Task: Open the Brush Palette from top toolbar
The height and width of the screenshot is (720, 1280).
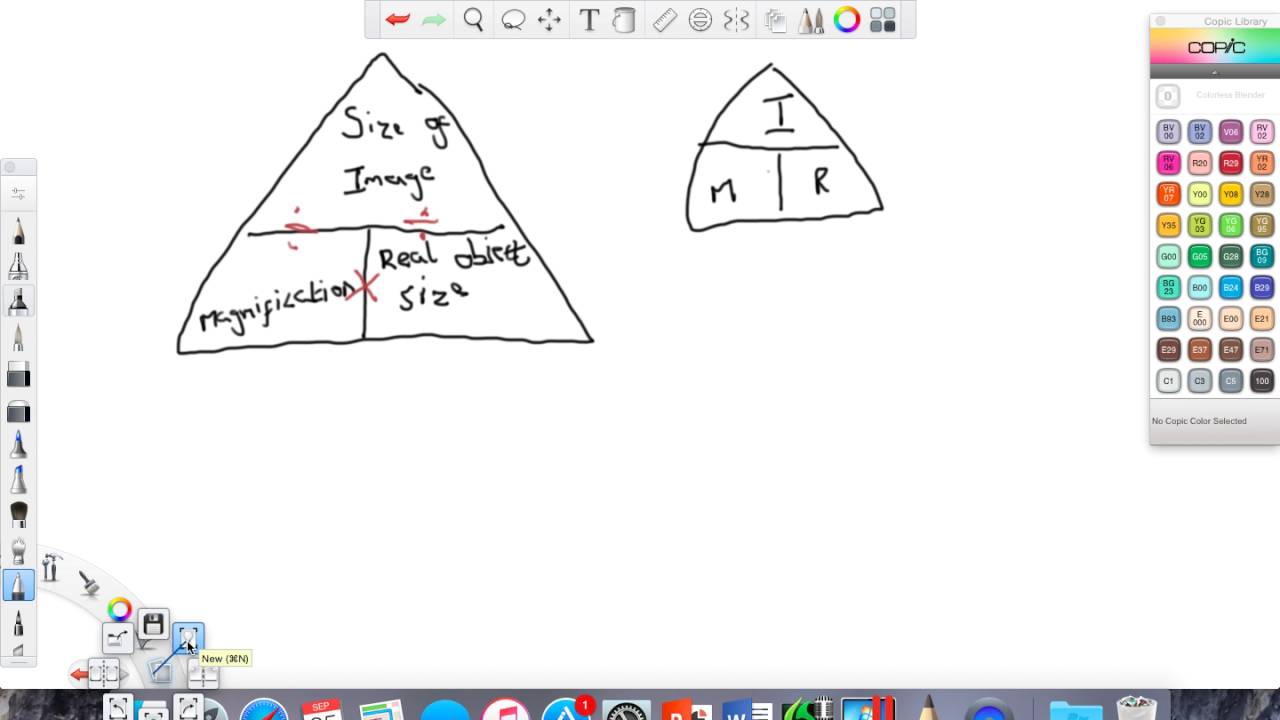Action: [811, 20]
